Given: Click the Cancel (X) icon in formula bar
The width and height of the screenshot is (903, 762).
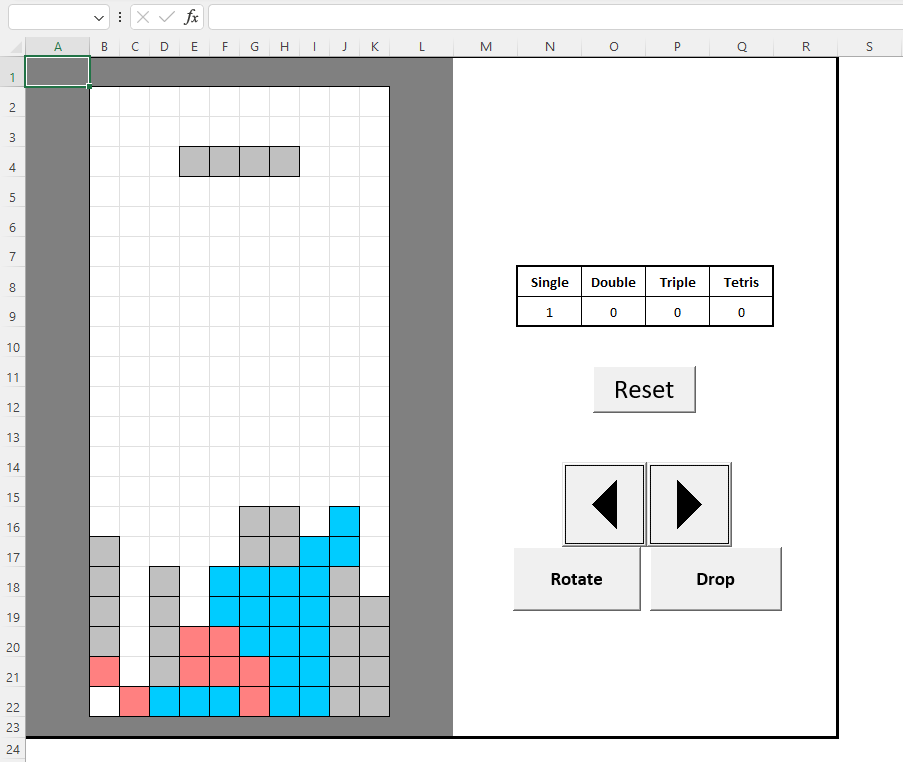Looking at the screenshot, I should click(143, 17).
